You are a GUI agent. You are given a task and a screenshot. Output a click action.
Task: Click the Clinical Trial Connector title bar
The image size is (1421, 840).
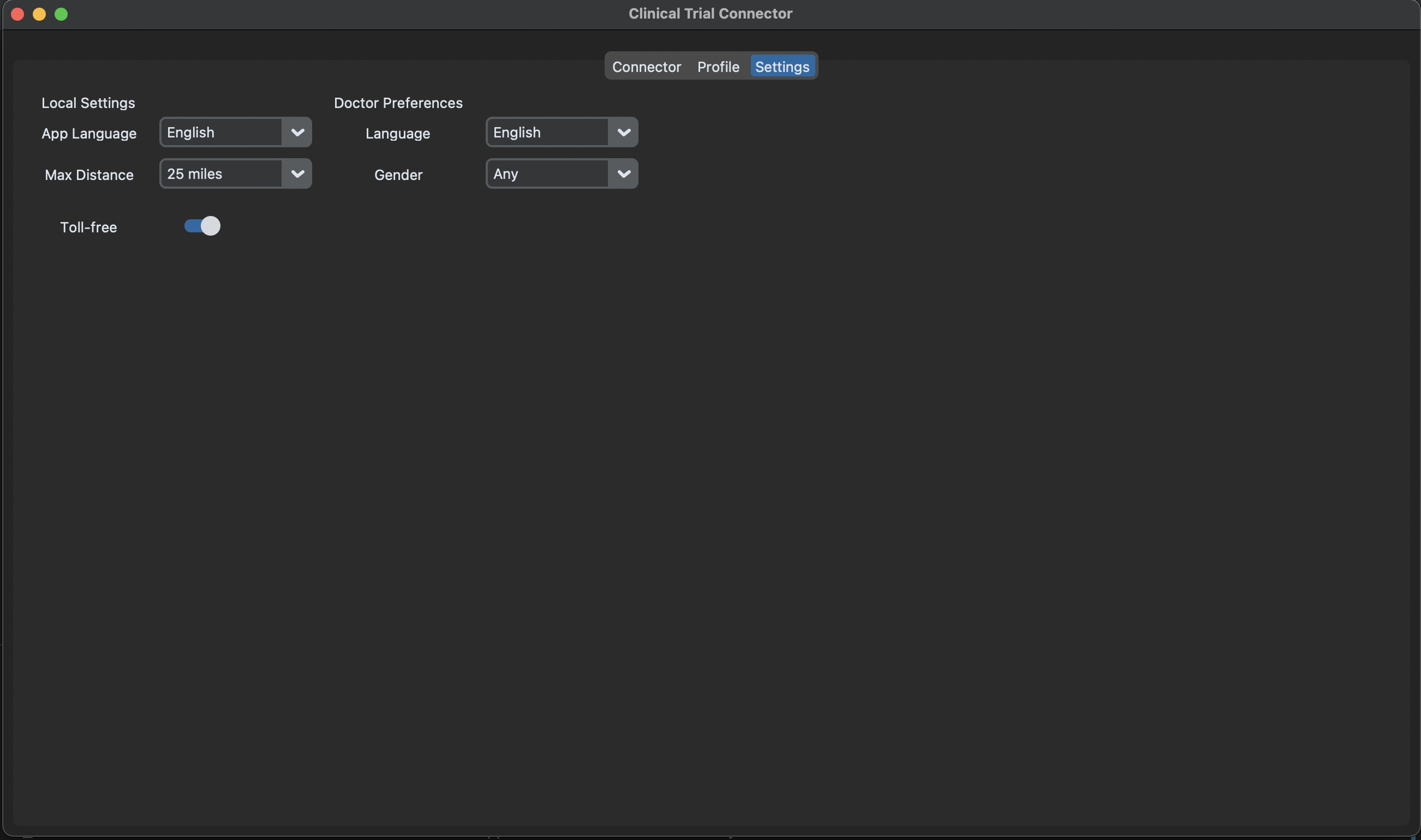click(710, 14)
